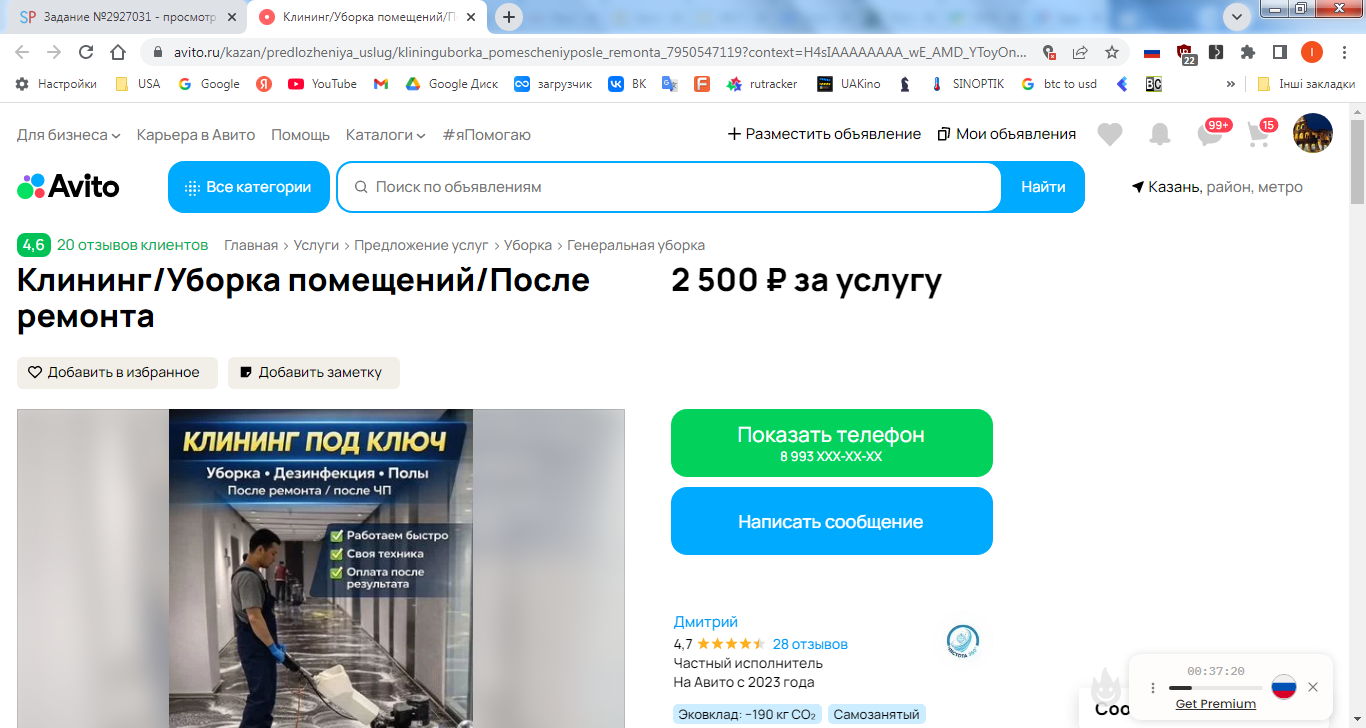Open Chrome extensions puzzle icon

point(1247,52)
